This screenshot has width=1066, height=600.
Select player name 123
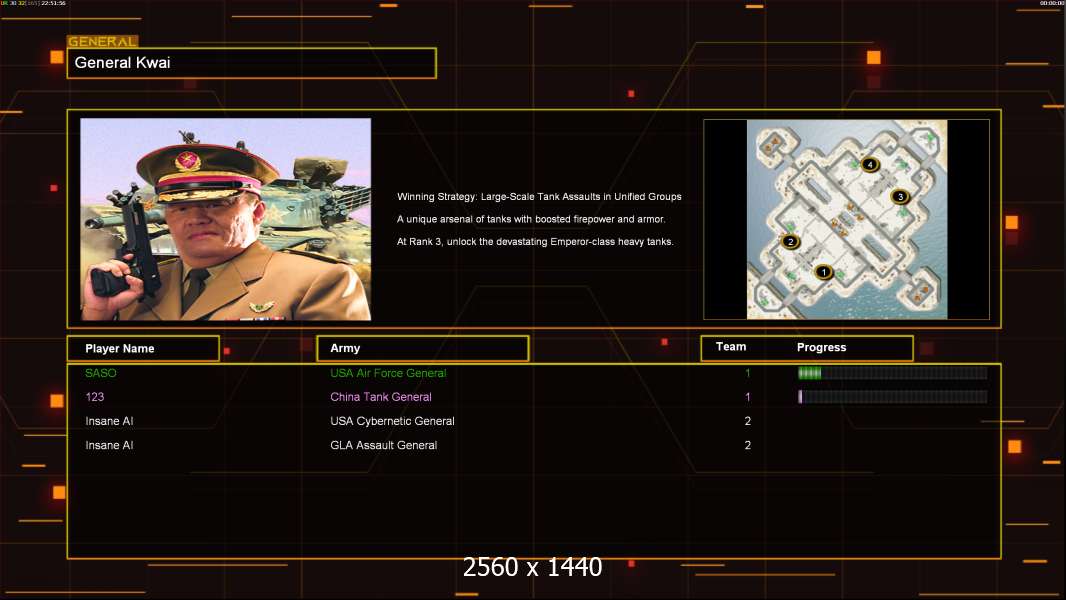click(94, 397)
